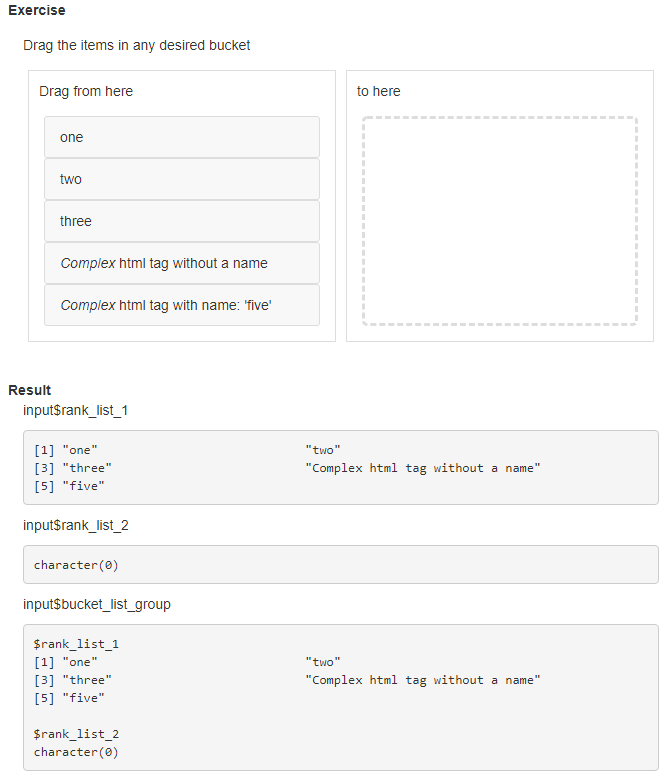This screenshot has height=778, width=665.
Task: Click the character(0) output box for rank_list_2
Action: coord(340,565)
